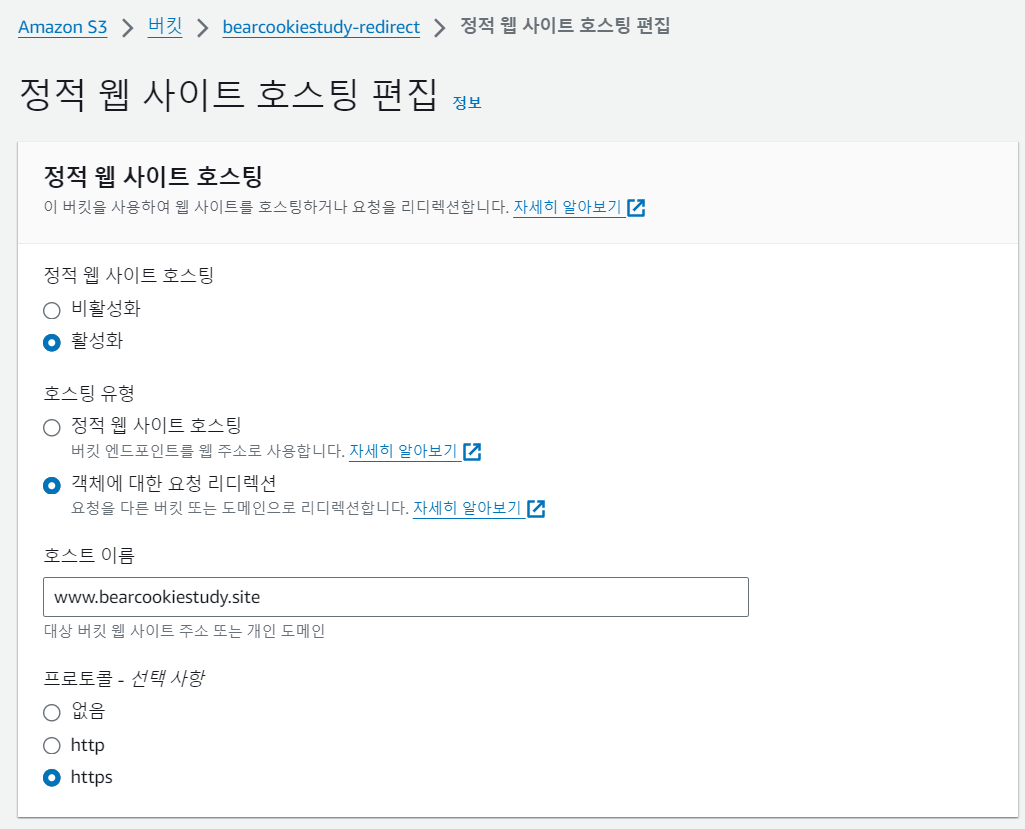Go to Amazon S3 breadcrumb
1025x829 pixels.
point(62,27)
